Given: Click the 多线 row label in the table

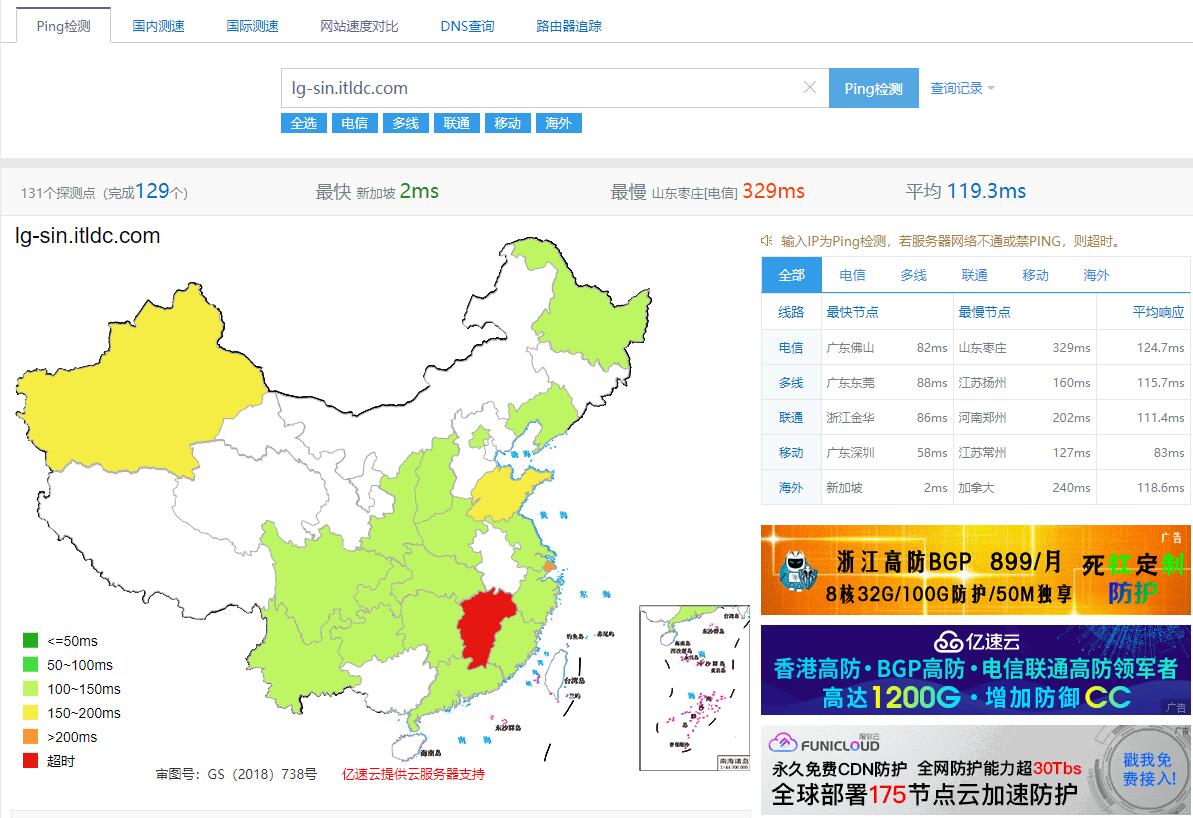Looking at the screenshot, I should point(791,383).
